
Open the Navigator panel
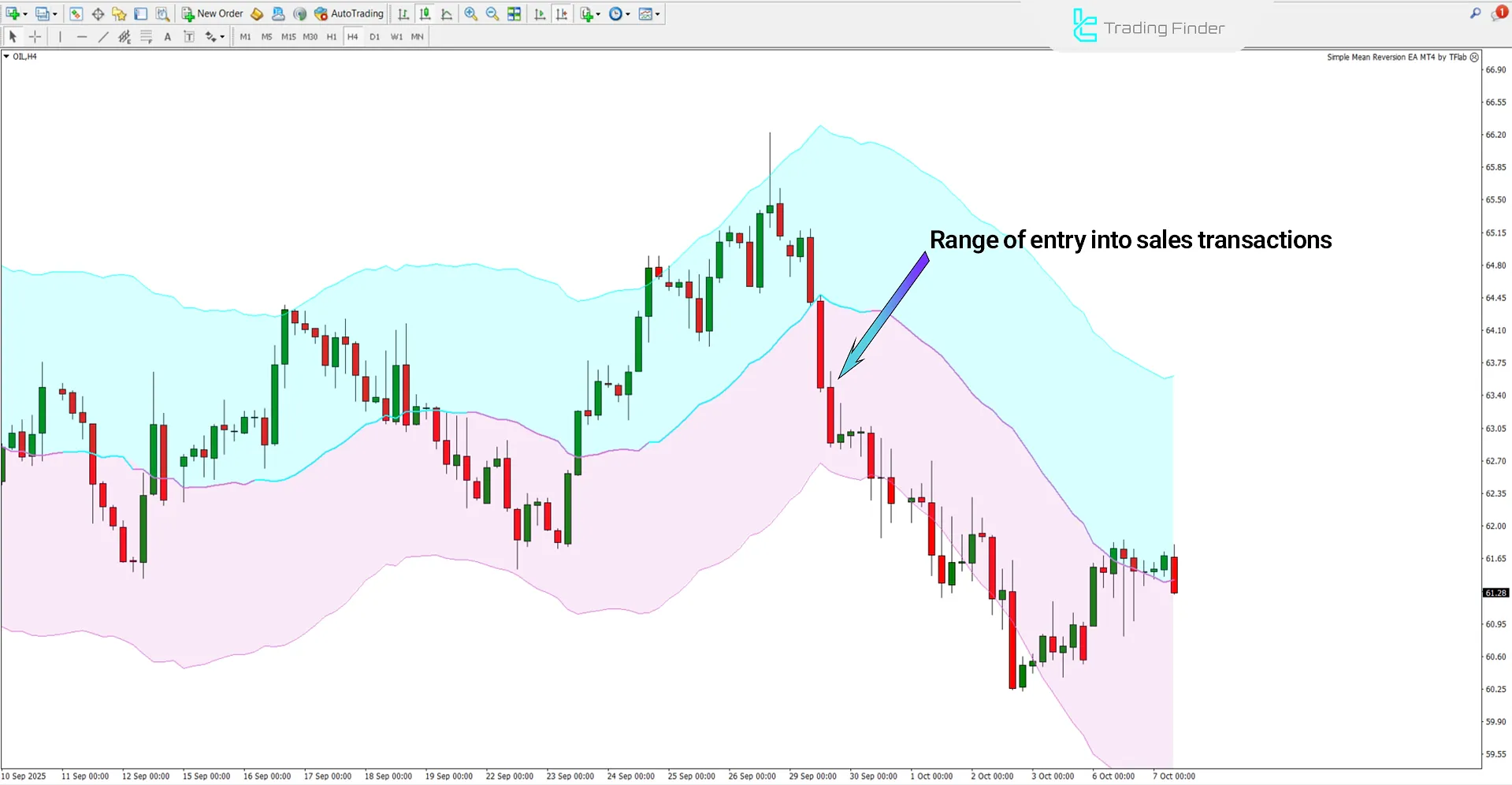click(x=118, y=13)
